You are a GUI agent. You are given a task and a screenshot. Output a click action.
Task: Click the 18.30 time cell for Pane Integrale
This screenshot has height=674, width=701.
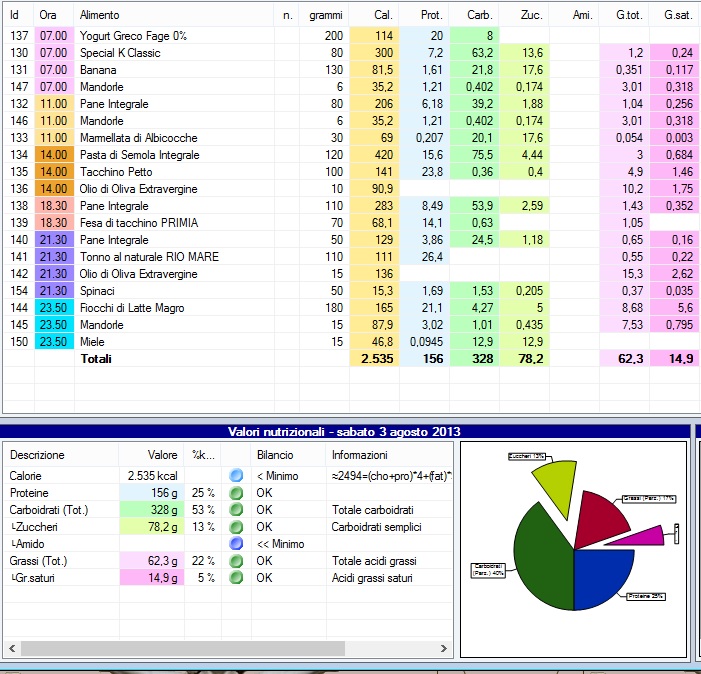[54, 206]
